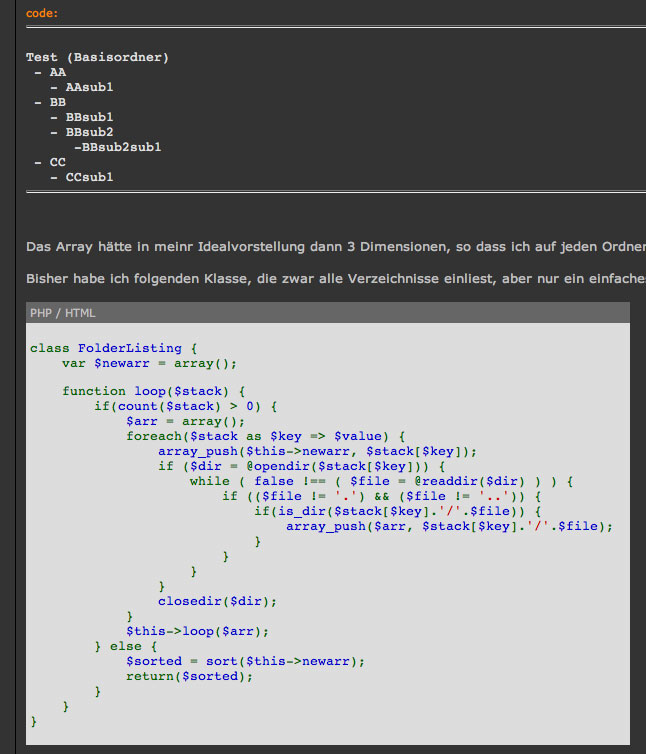Click the "$this->loop($arr);" recursive call
This screenshot has width=646, height=754.
click(x=197, y=631)
